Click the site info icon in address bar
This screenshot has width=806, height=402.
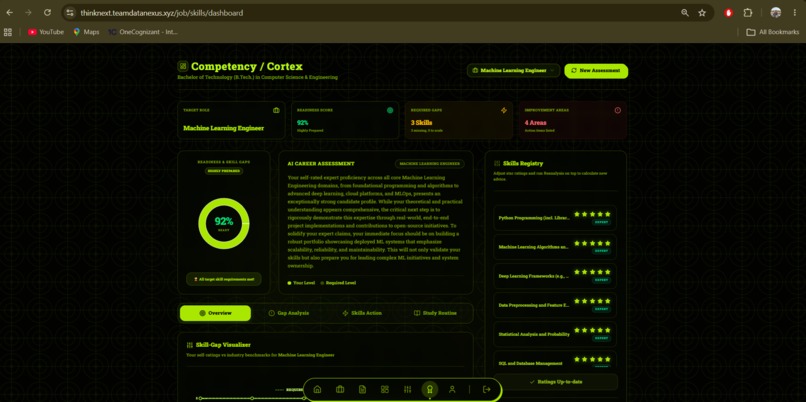70,13
